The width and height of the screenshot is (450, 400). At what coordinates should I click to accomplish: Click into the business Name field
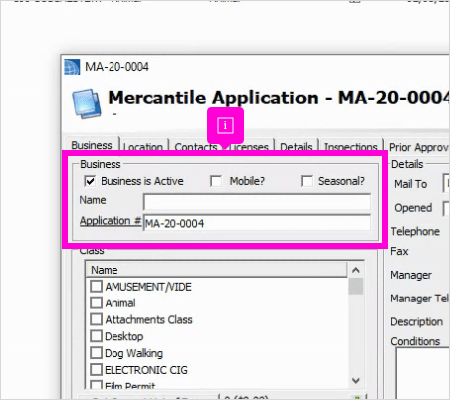(257, 202)
